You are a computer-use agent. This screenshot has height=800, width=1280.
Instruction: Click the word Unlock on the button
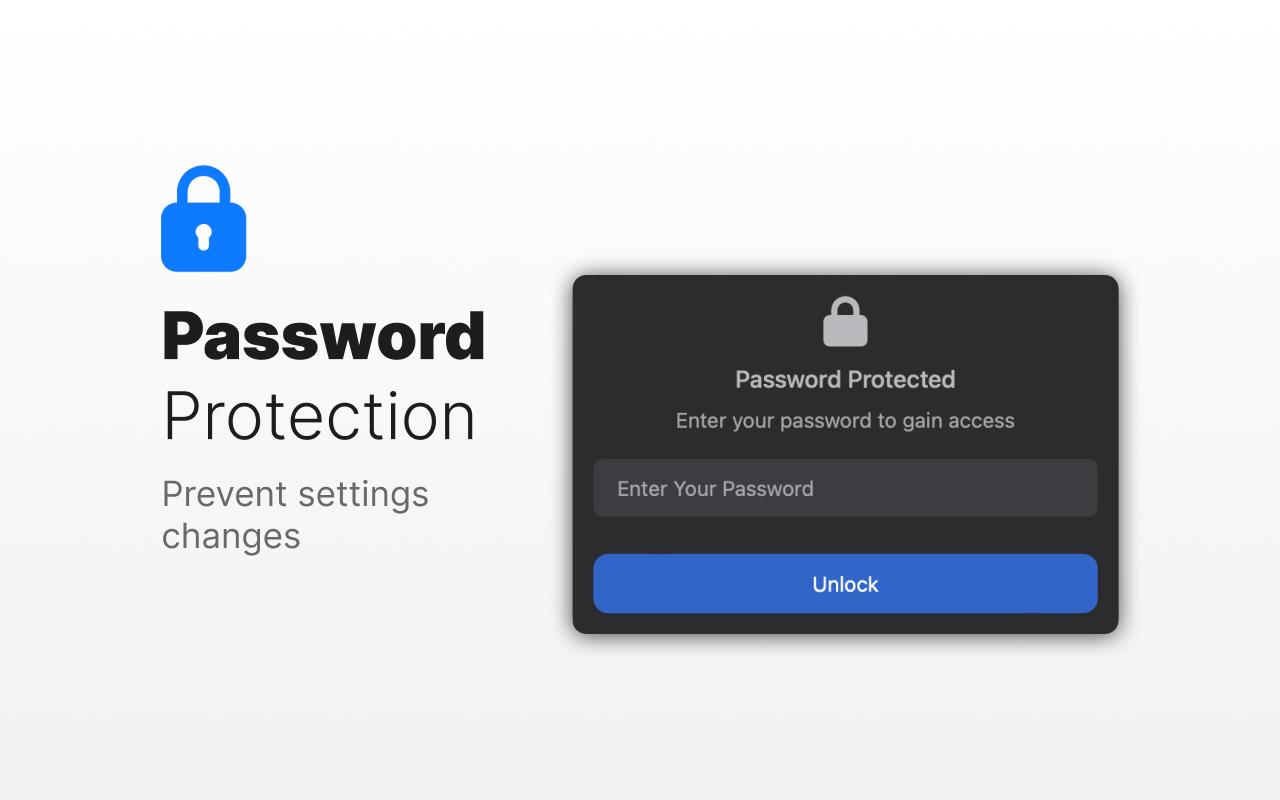coord(845,584)
